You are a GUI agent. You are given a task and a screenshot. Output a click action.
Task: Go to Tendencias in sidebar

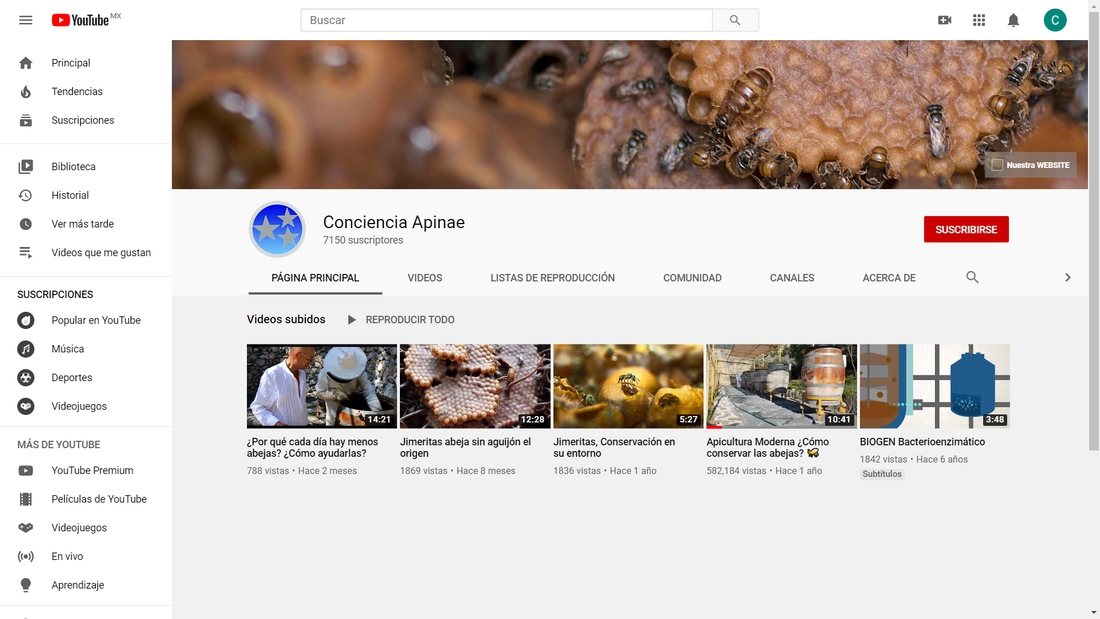click(77, 91)
